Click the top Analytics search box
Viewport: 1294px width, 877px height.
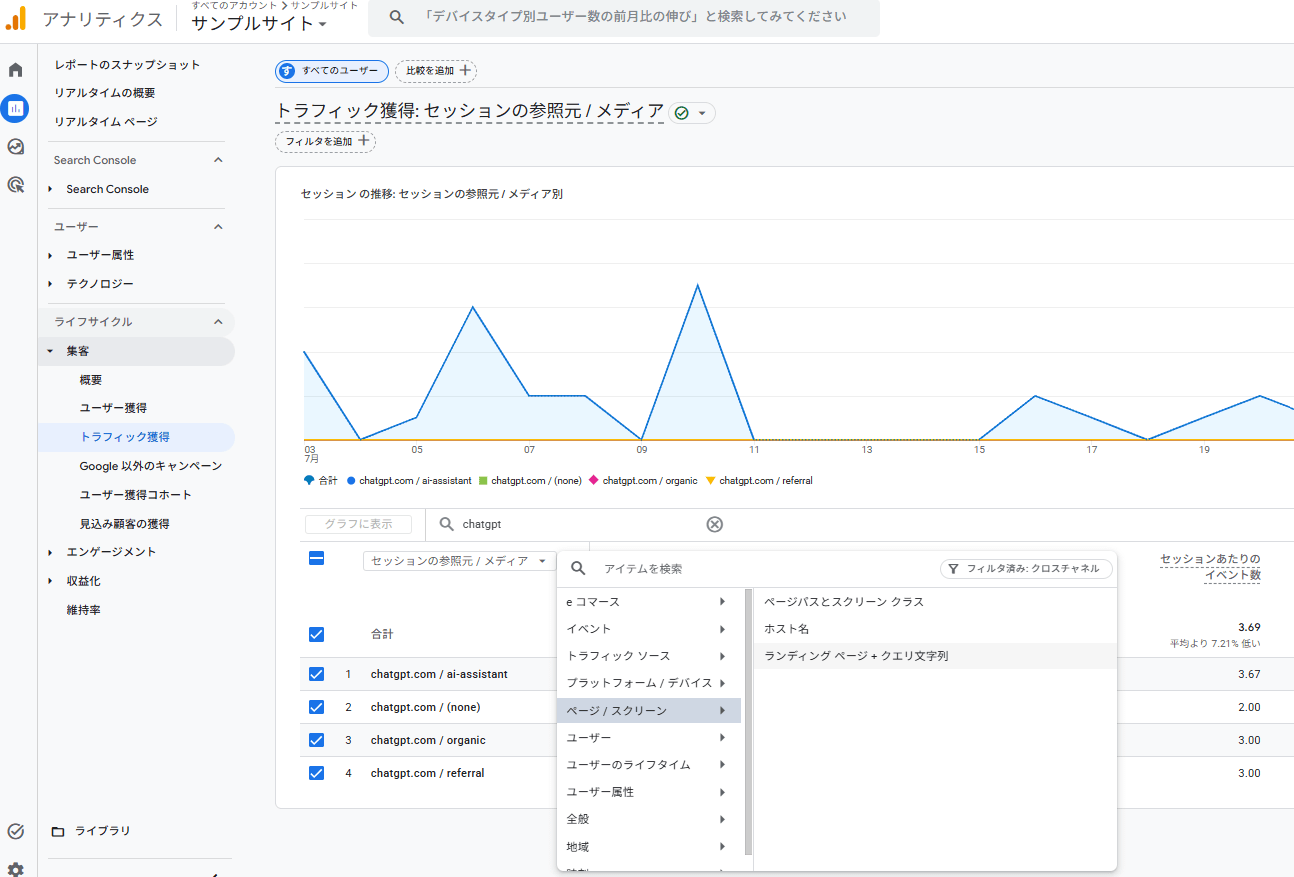tap(624, 17)
